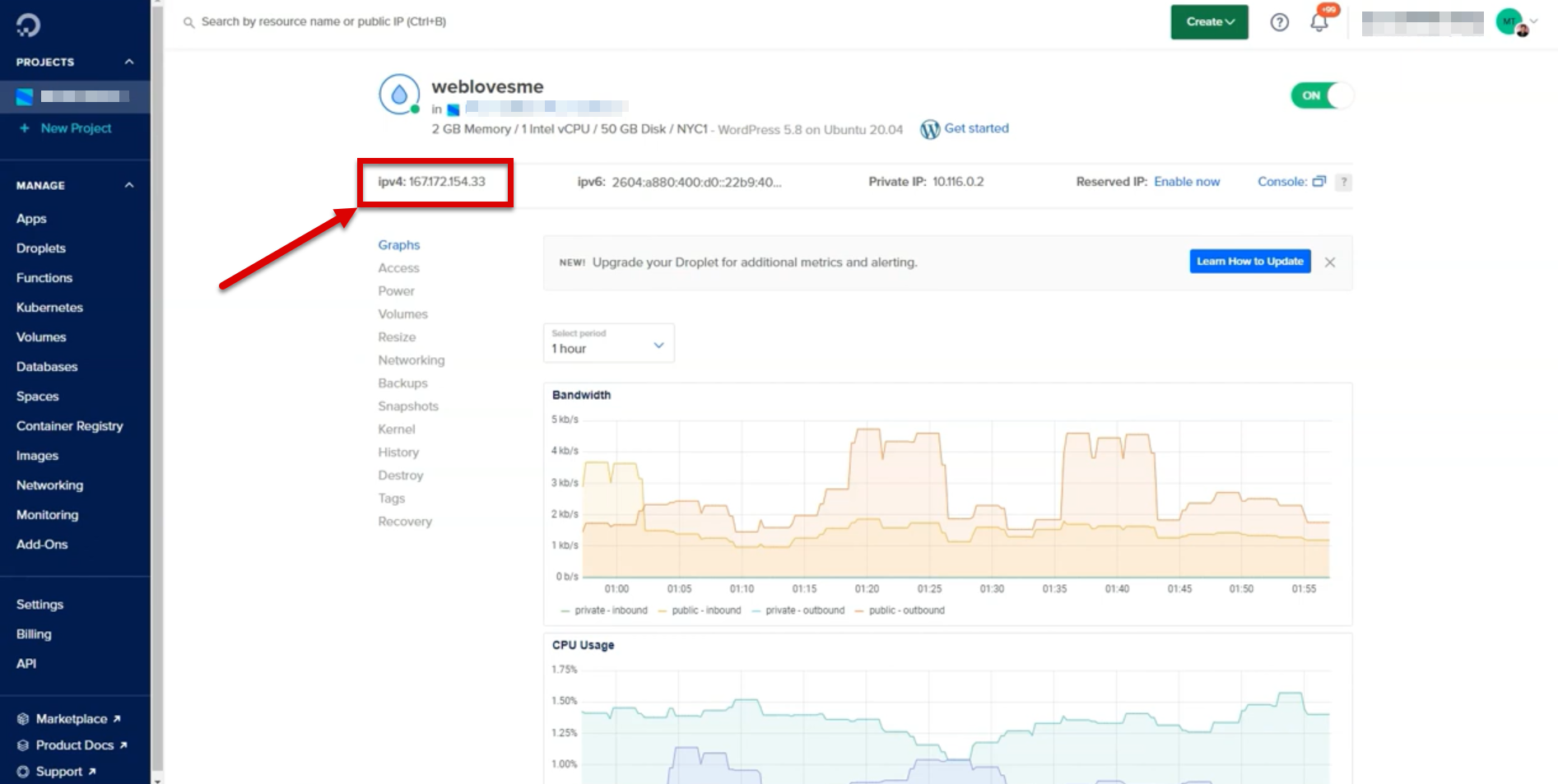Viewport: 1558px width, 784px height.
Task: Collapse the Manage section chevron
Action: (x=129, y=185)
